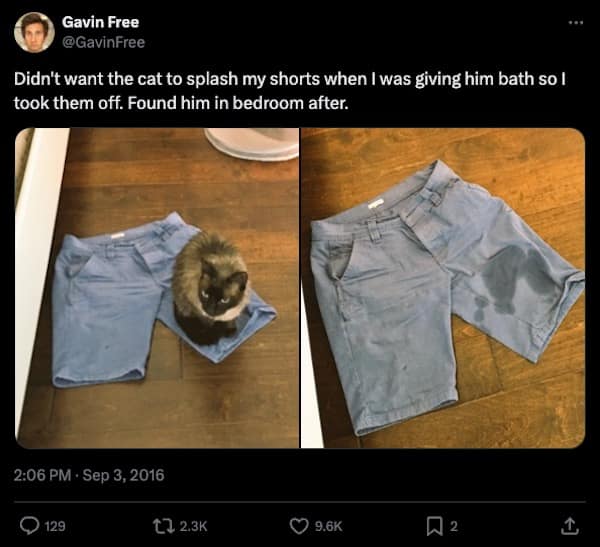Bookmark this tweet using the bookmark icon
The height and width of the screenshot is (547, 600).
pyautogui.click(x=435, y=524)
